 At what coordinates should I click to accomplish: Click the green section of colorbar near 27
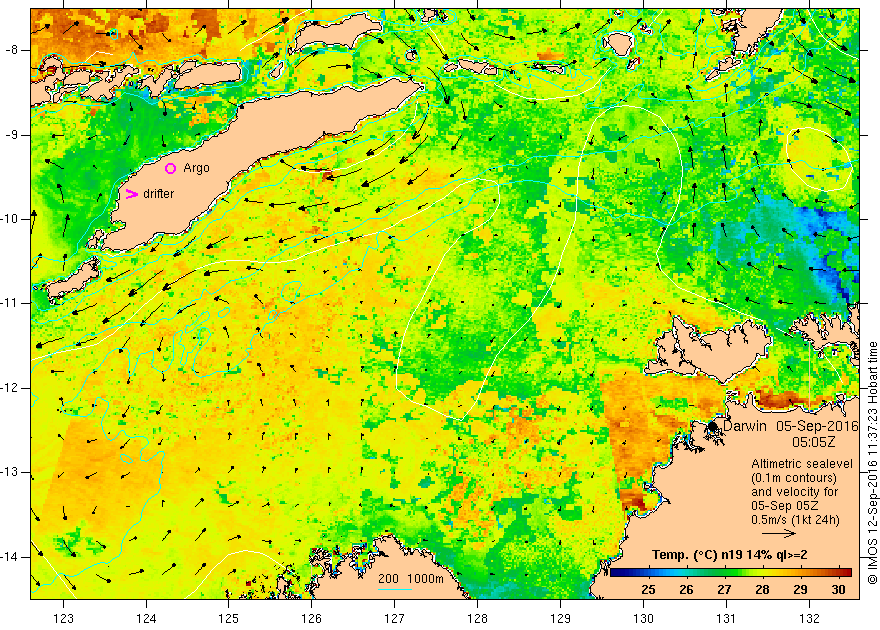724,573
